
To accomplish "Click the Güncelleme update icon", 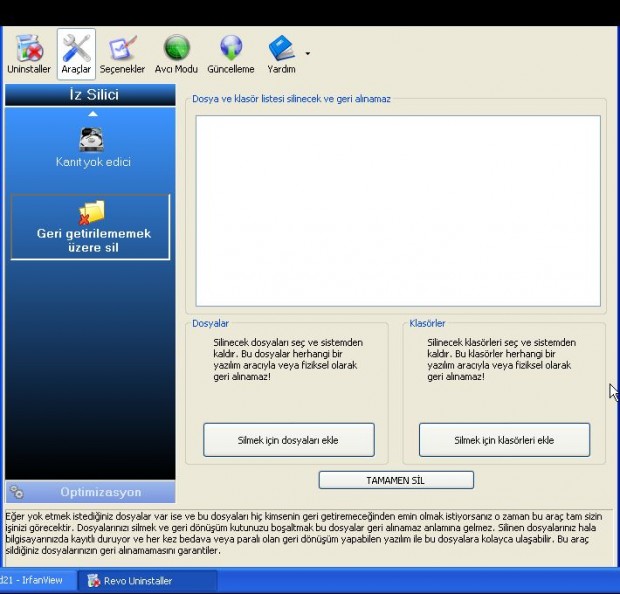I will [230, 53].
